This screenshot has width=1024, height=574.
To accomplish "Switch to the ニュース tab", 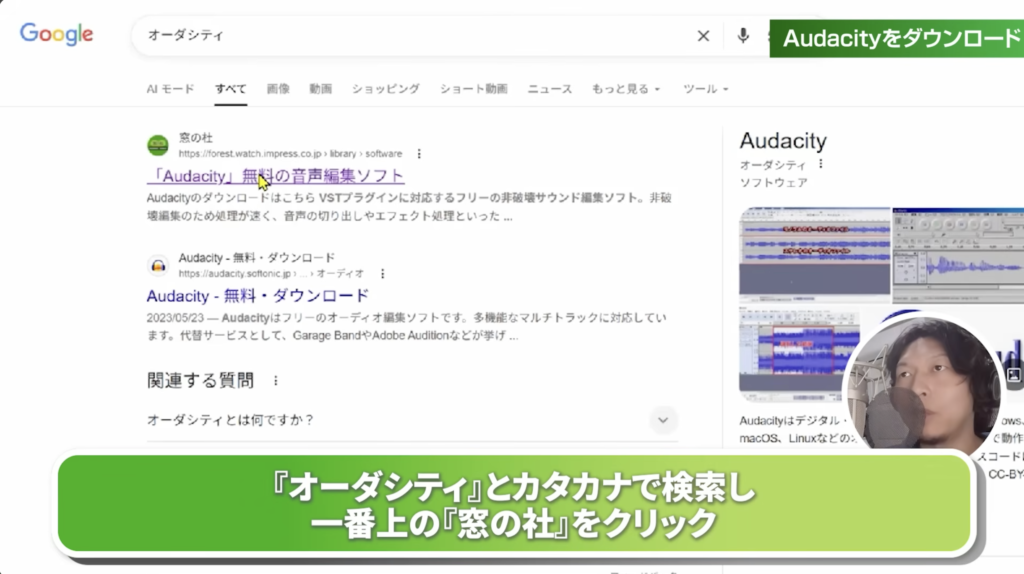I will pyautogui.click(x=550, y=89).
